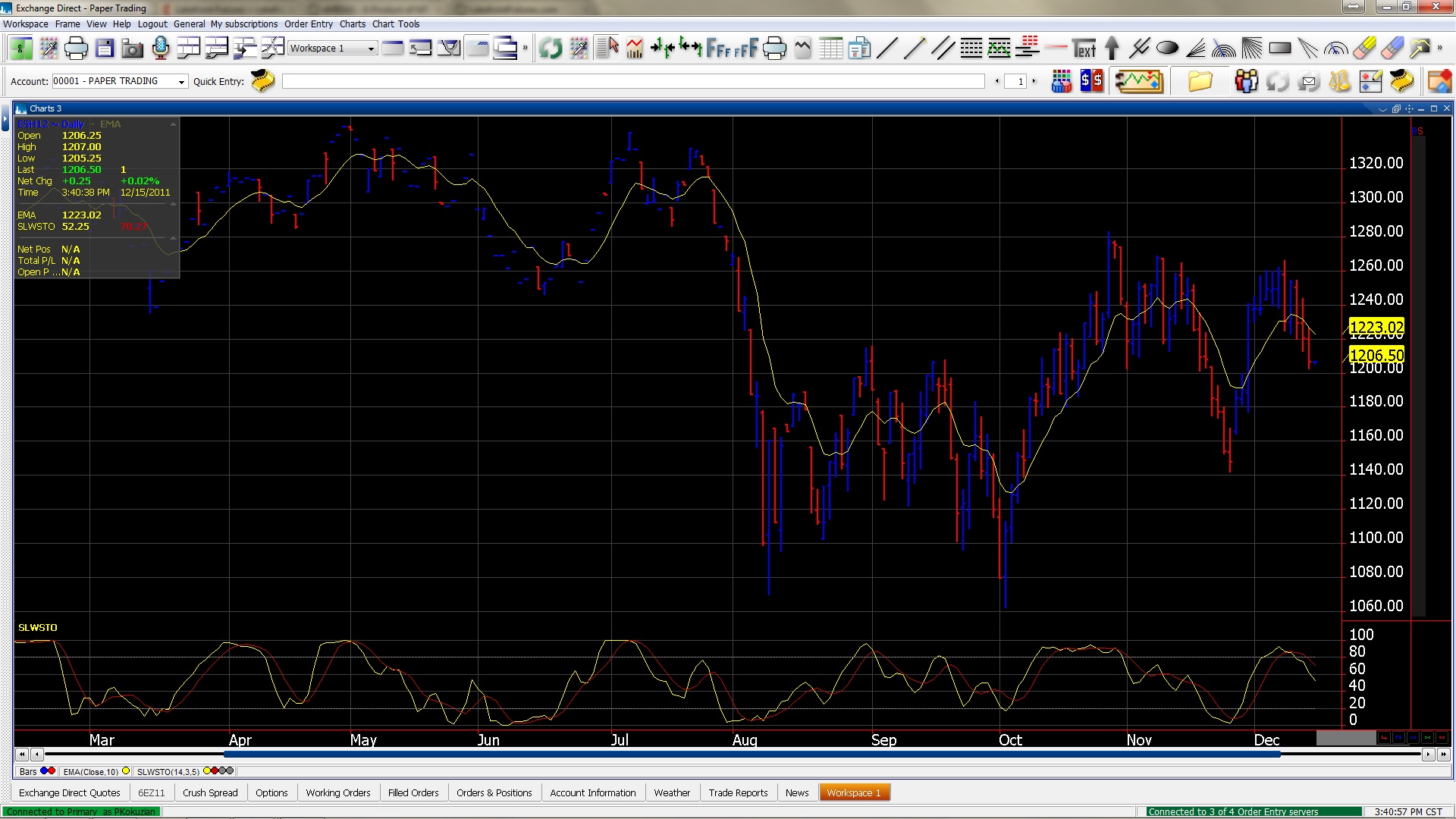Select the red horizontal line tool
Screen dimensions: 1456x819
point(1056,49)
